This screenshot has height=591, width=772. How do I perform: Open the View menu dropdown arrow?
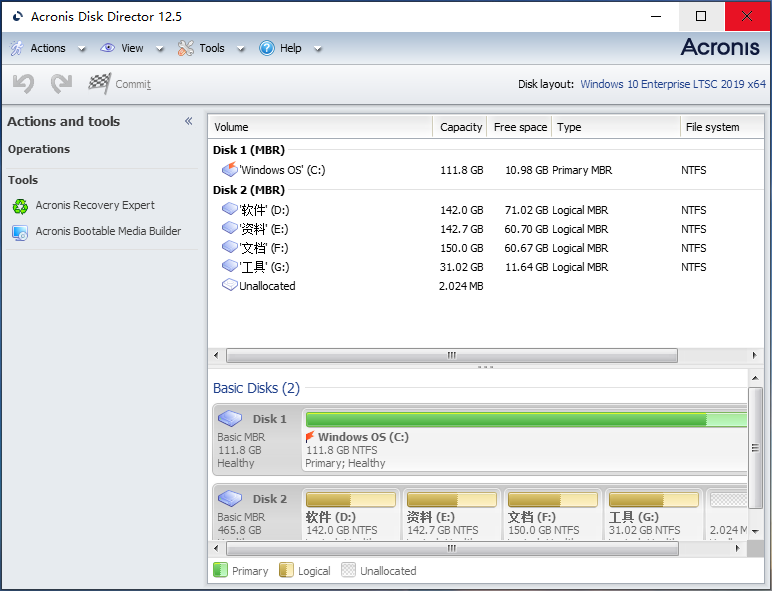point(160,49)
